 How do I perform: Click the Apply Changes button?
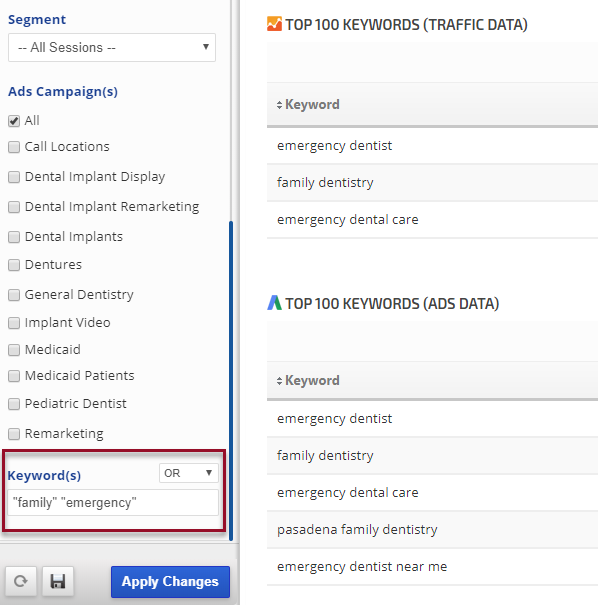coord(170,581)
